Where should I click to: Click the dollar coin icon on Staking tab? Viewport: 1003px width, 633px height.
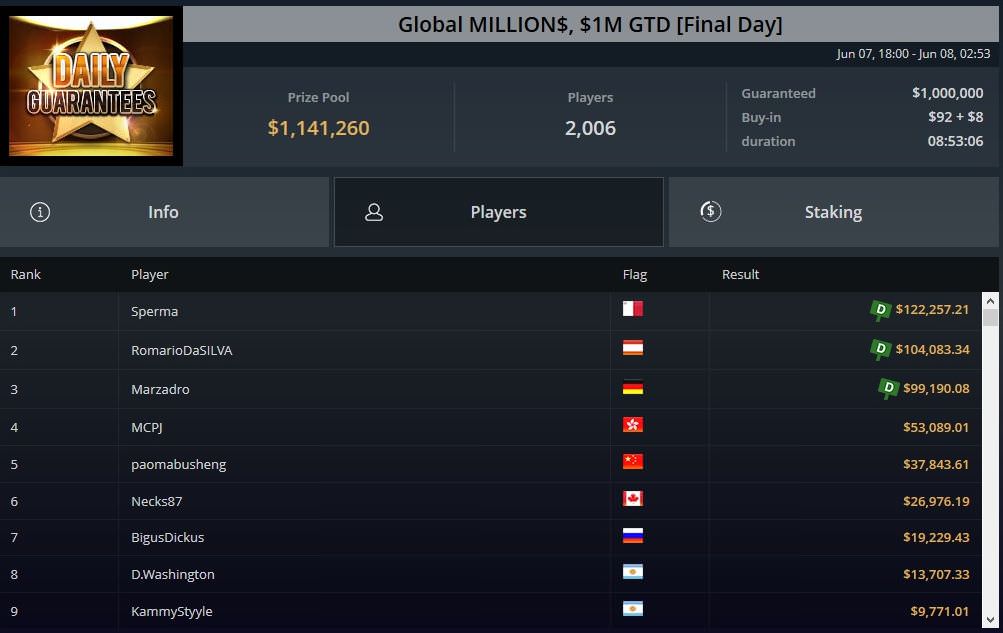click(x=710, y=211)
